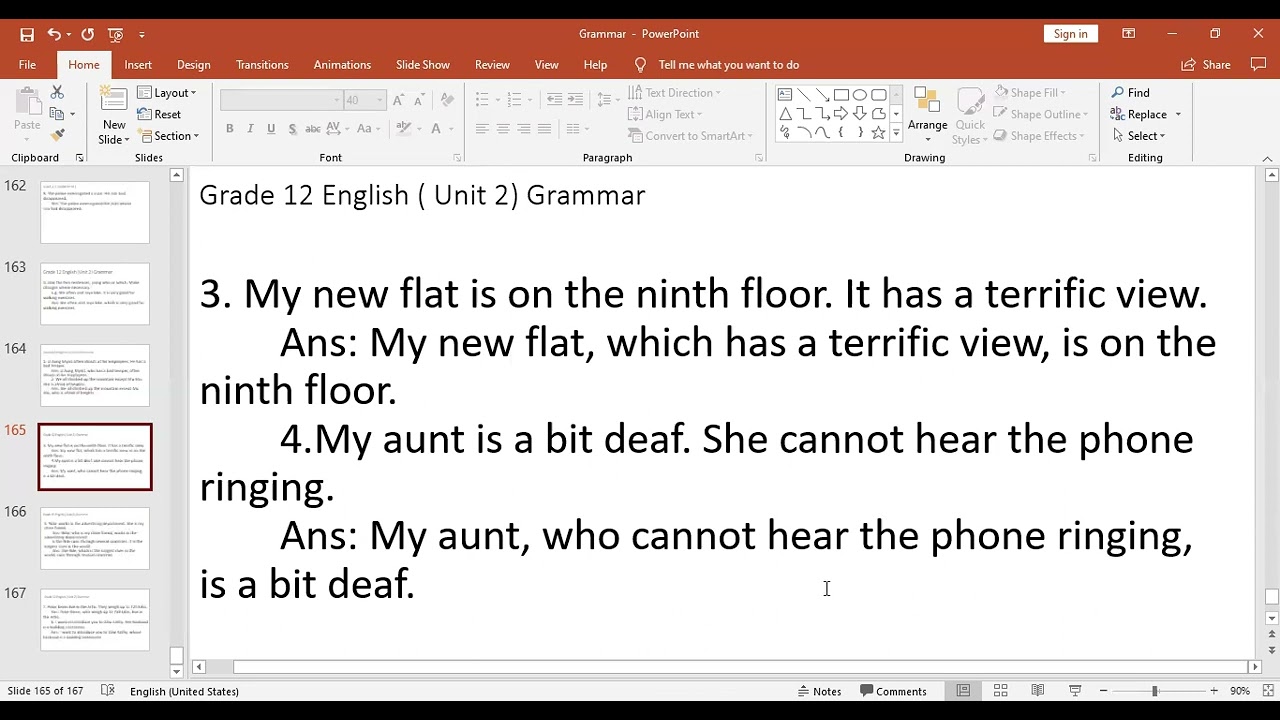Switch to the Design tab
The height and width of the screenshot is (720, 1280).
[193, 65]
